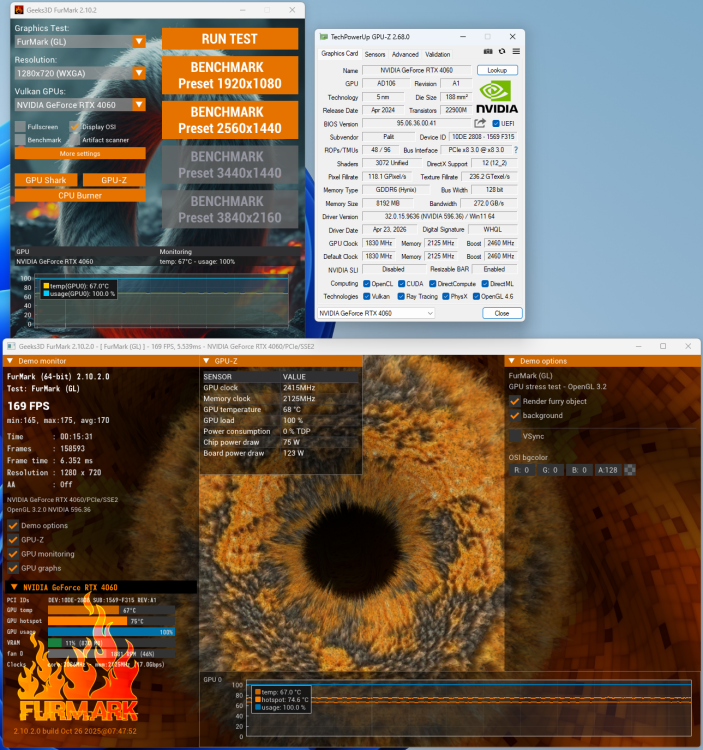Uncheck Render furry object option
This screenshot has width=703, height=750.
tap(515, 401)
